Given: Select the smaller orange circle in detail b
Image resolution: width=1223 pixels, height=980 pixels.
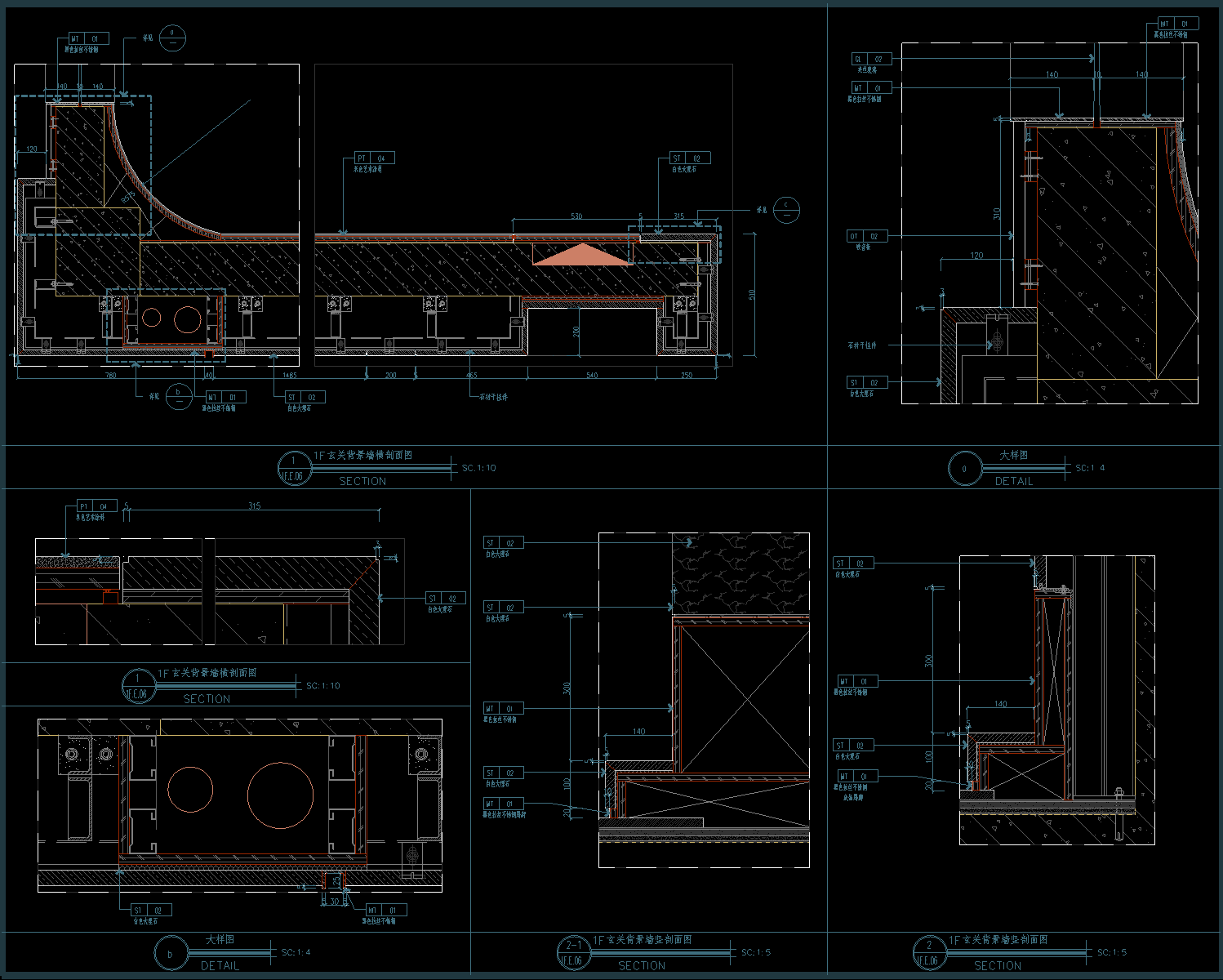Looking at the screenshot, I should click(189, 789).
